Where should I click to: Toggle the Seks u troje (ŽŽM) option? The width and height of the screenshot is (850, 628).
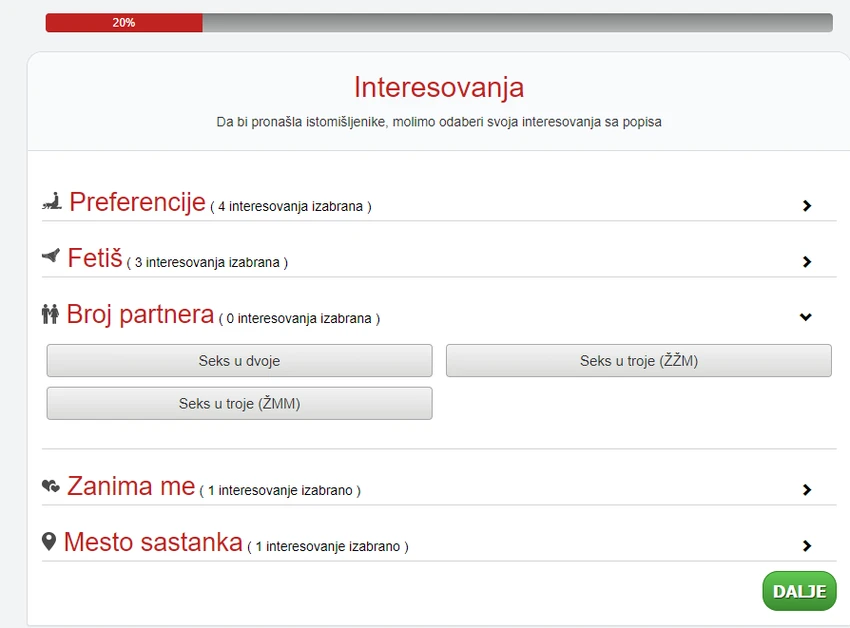point(639,361)
